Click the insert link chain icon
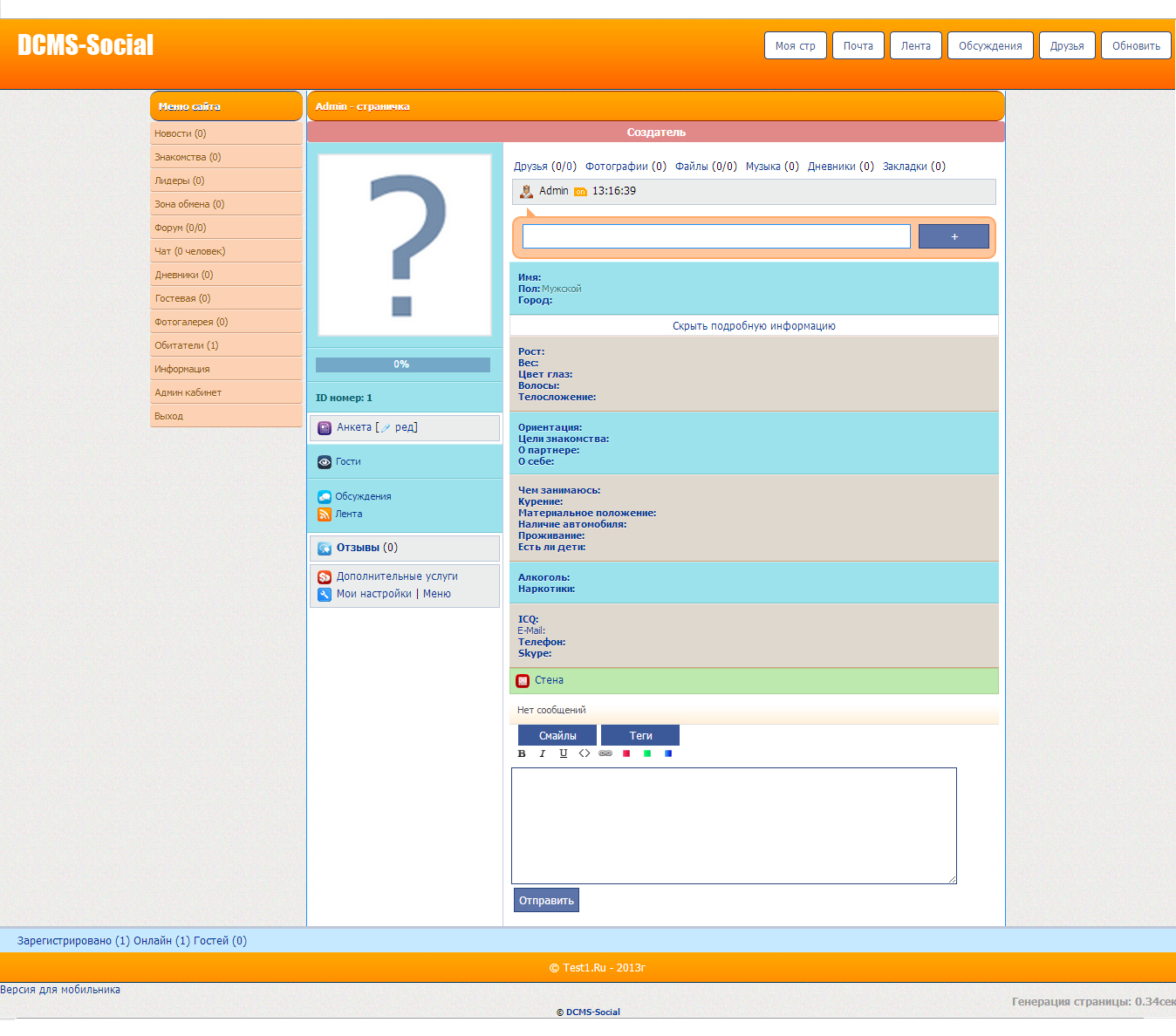1176x1036 pixels. pos(605,753)
